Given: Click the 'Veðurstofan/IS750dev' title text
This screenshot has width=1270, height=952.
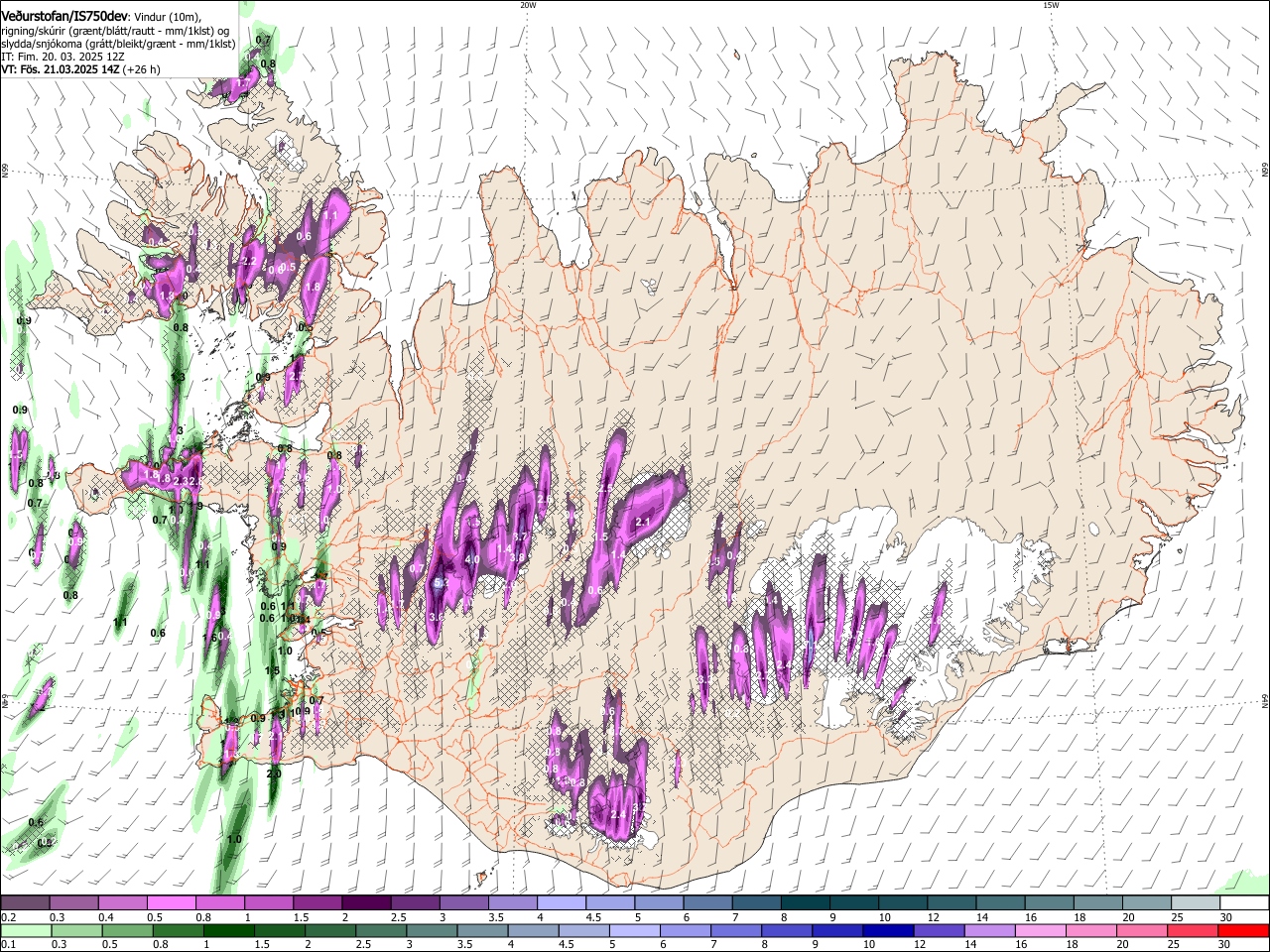Looking at the screenshot, I should [x=64, y=15].
